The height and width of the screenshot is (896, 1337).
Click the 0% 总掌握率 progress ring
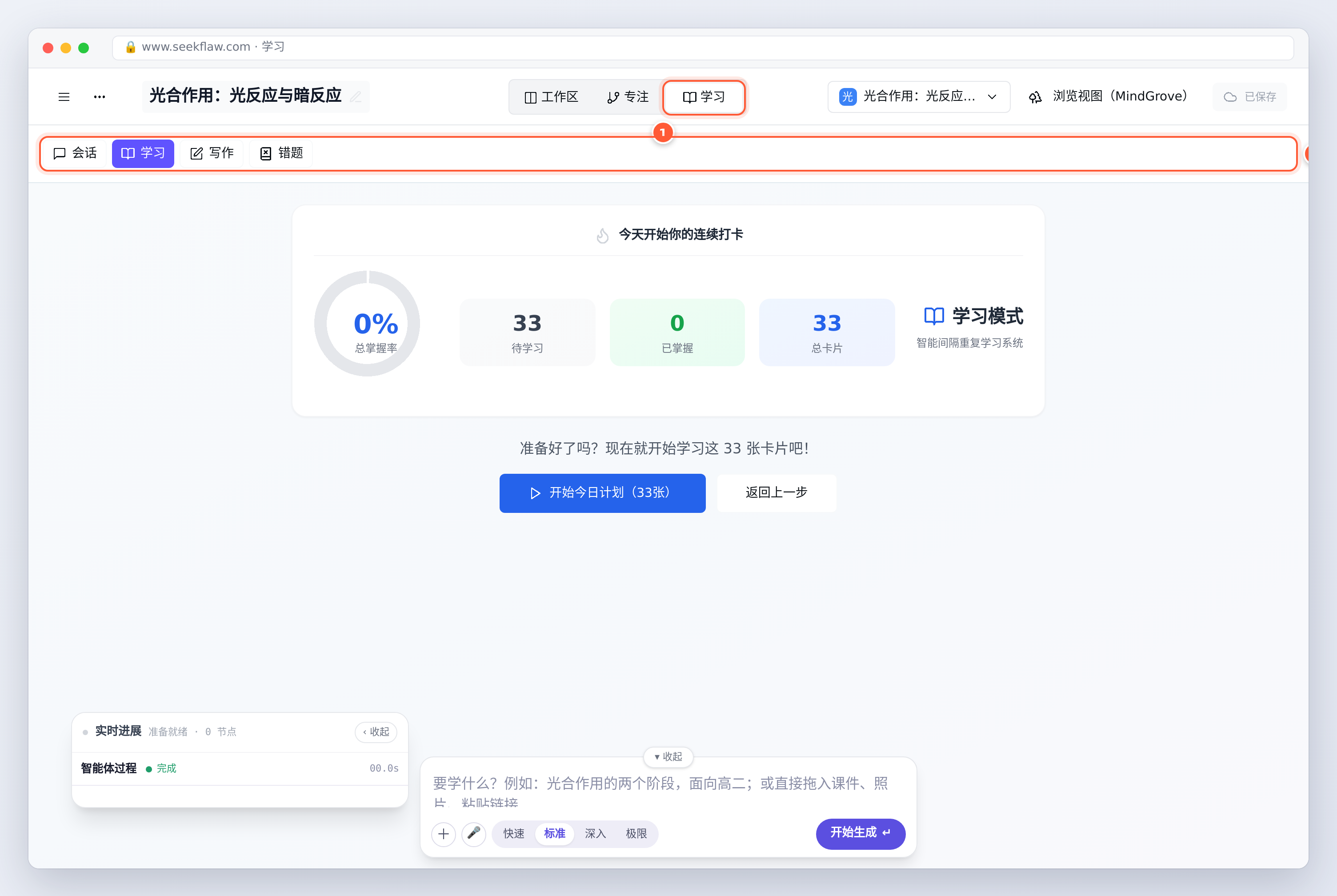[368, 324]
